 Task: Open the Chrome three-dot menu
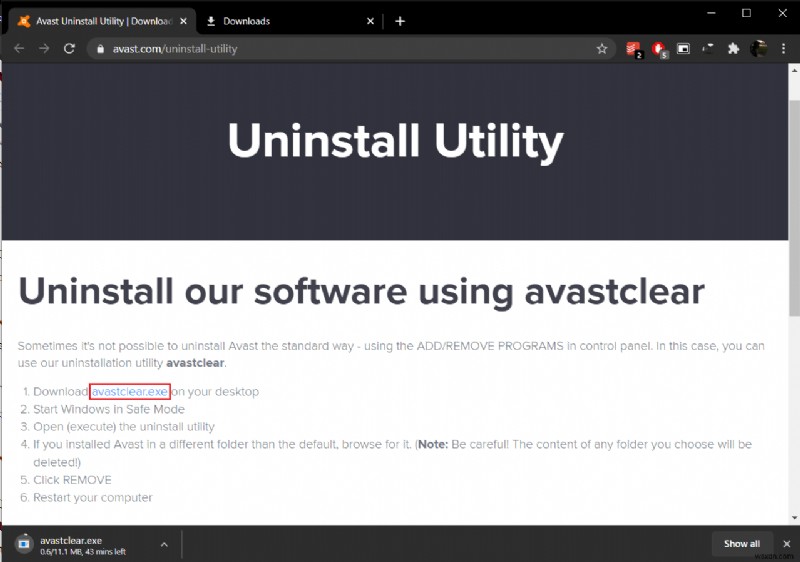click(x=784, y=48)
